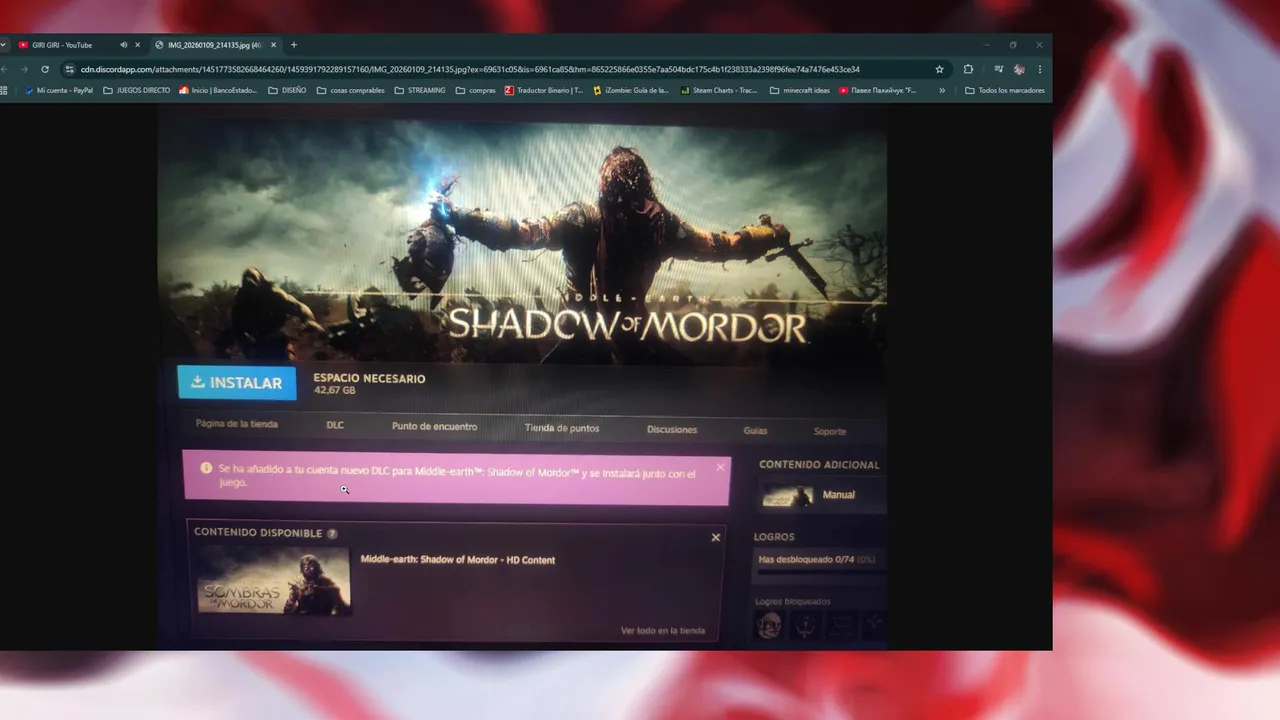Viewport: 1280px width, 720px height.
Task: Mute the GIRI GIRI YouTube tab audio
Action: pos(123,45)
